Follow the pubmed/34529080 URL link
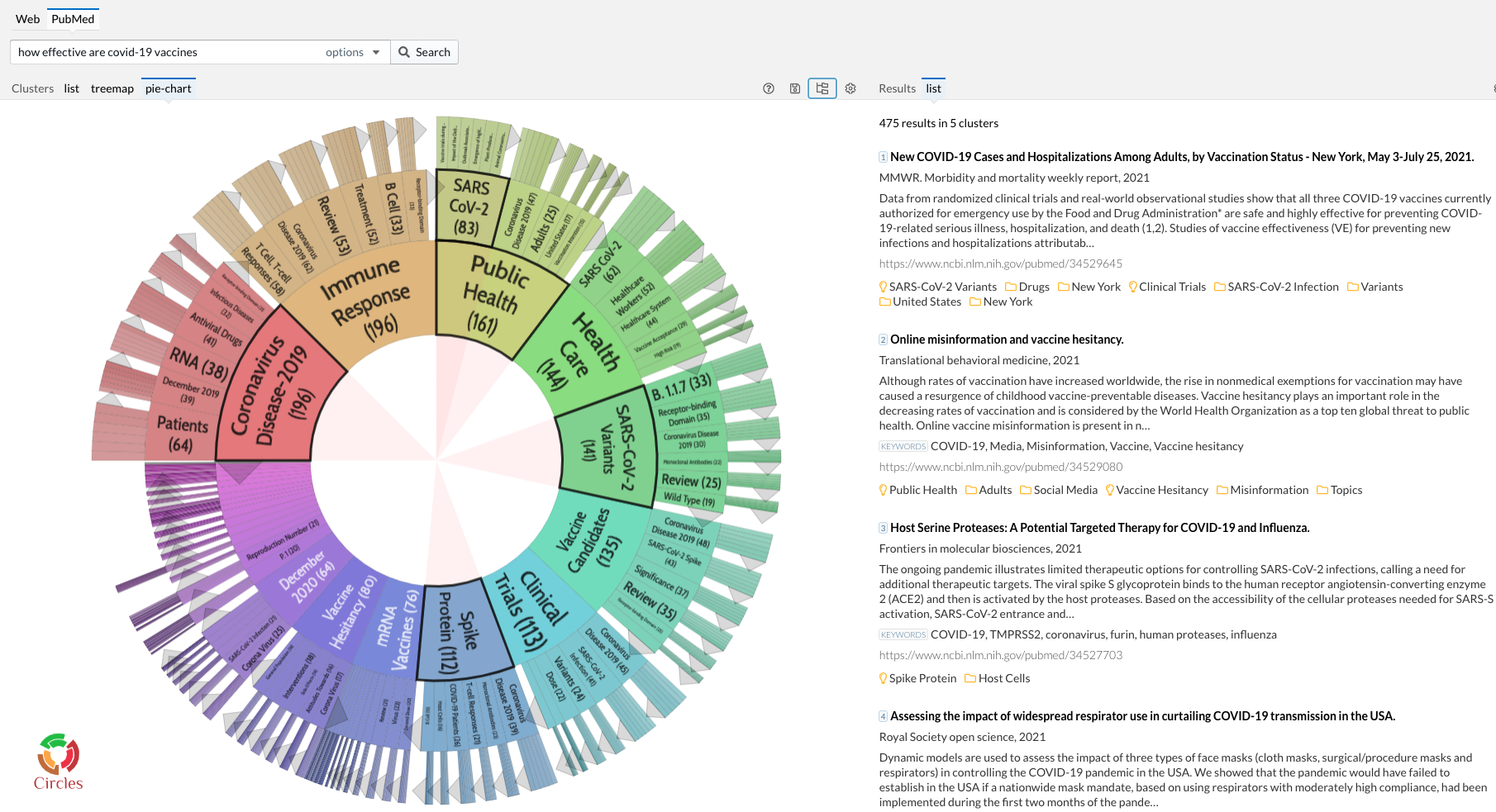This screenshot has height=812, width=1496. tap(1001, 467)
